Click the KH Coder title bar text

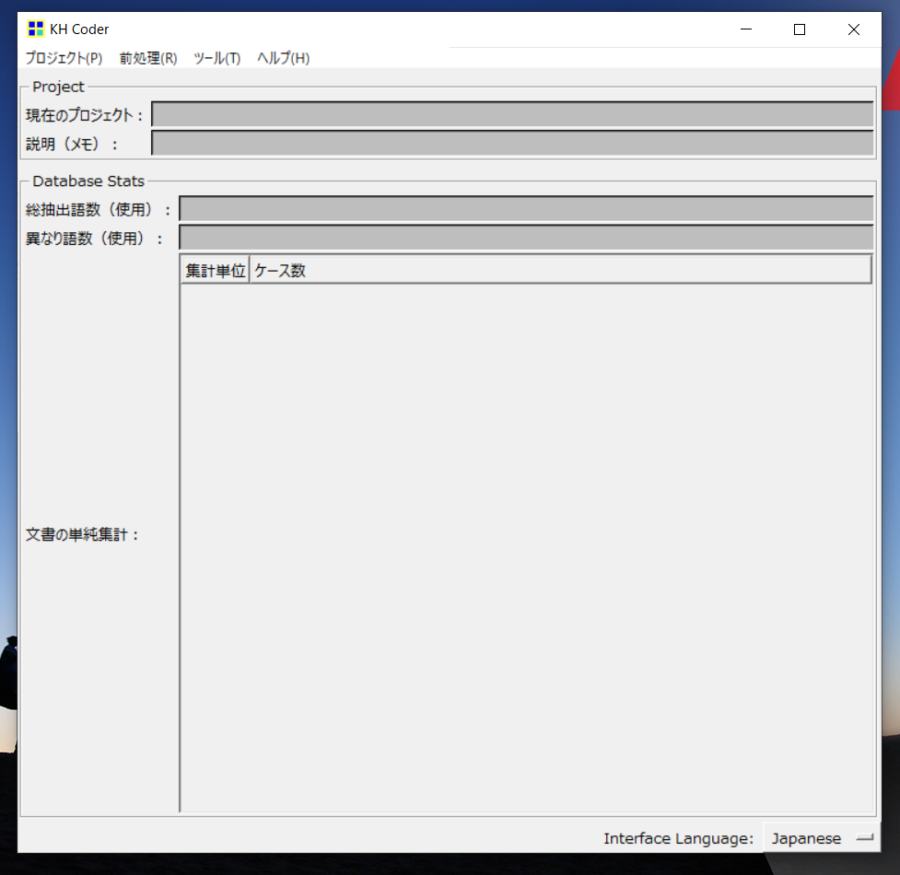(78, 28)
